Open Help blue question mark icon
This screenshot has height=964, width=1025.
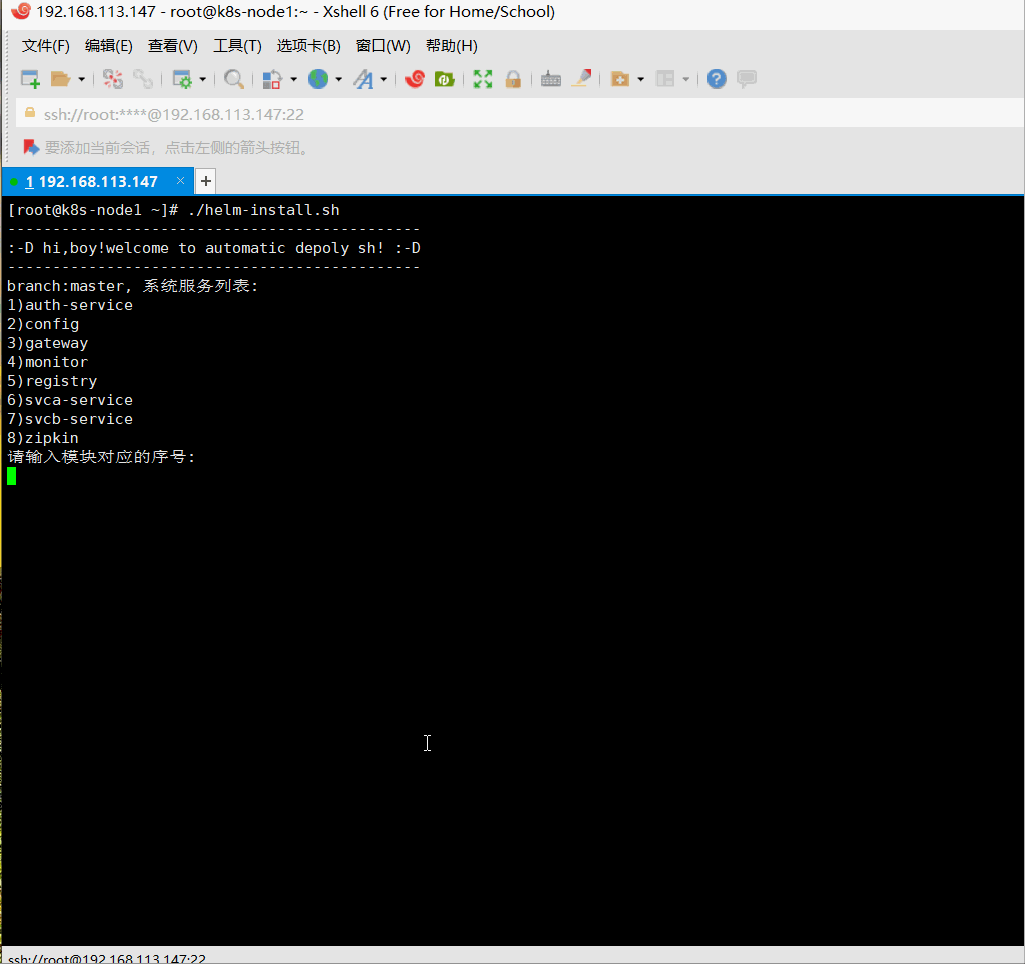(x=716, y=79)
